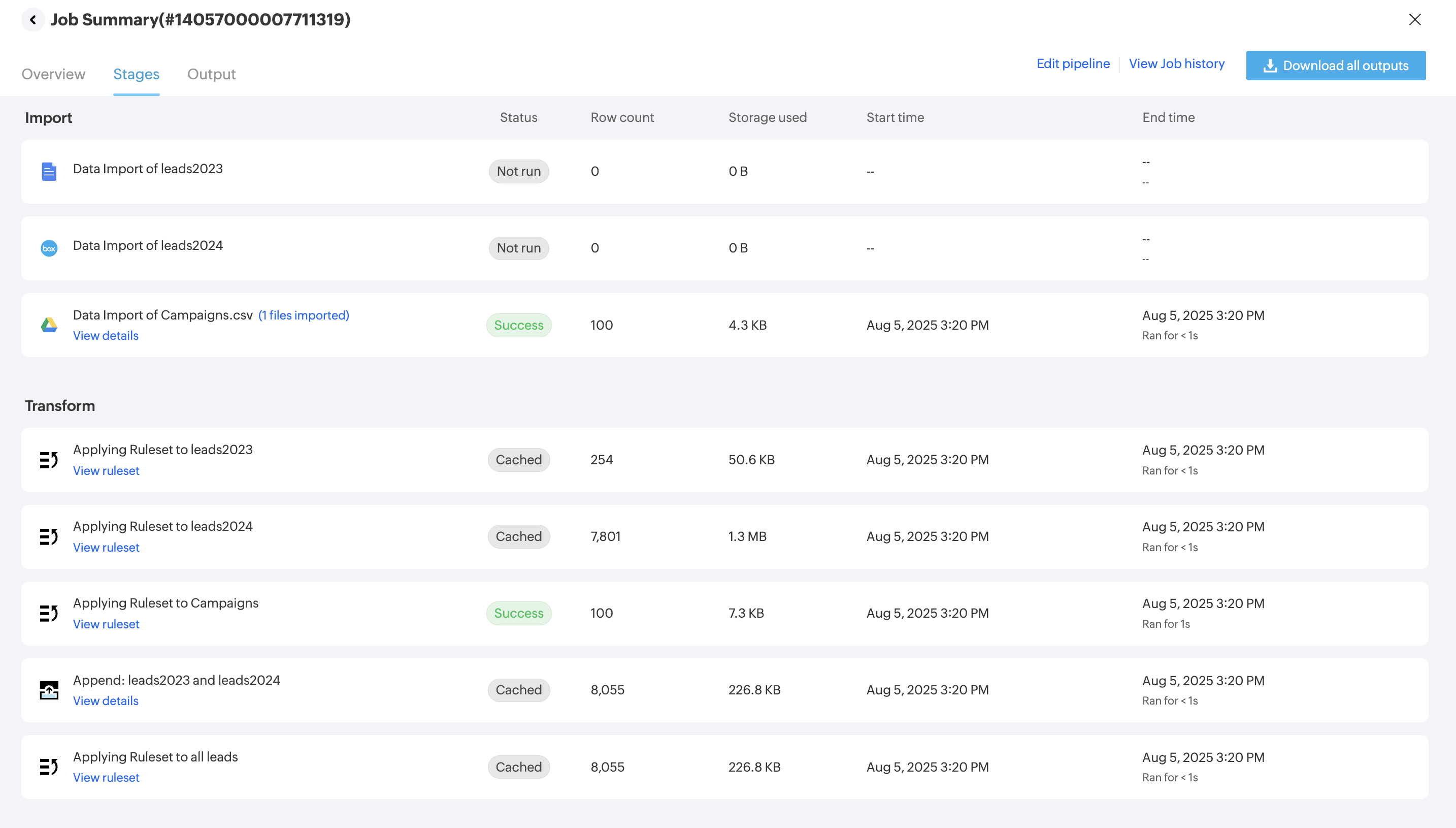Screen dimensions: 1456x828
Task: Open the 1 files imported link
Action: pyautogui.click(x=304, y=315)
